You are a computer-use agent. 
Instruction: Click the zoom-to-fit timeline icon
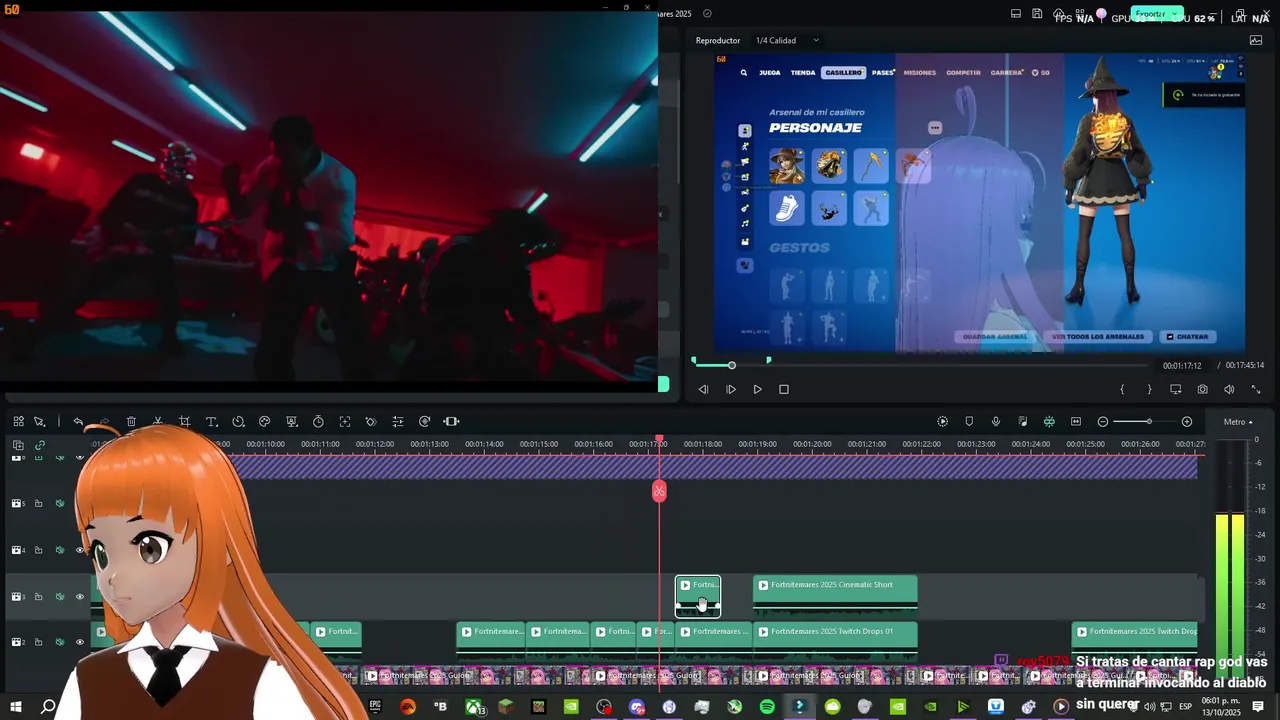[1076, 422]
